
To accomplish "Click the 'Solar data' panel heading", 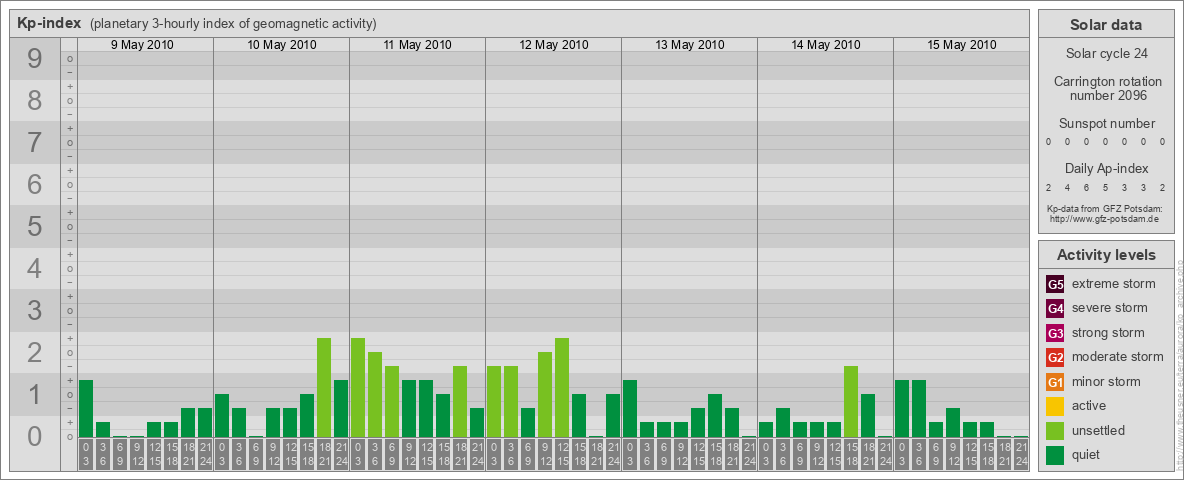I will (1106, 25).
